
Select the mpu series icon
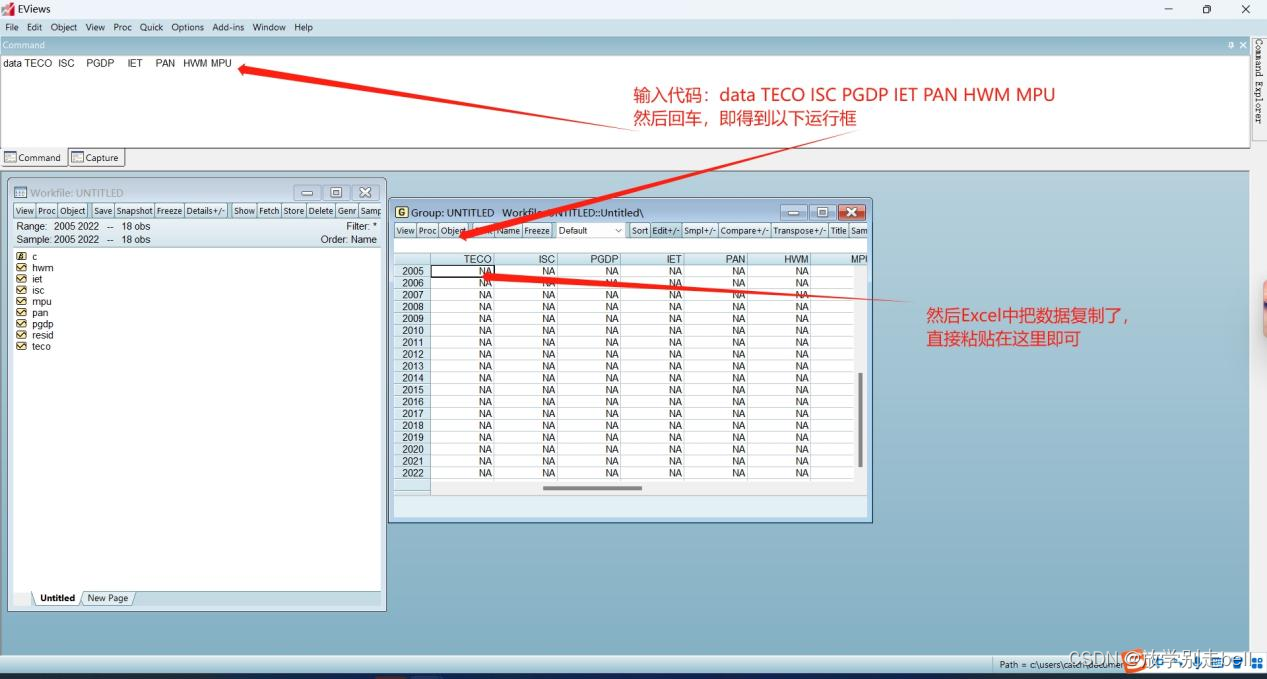tap(21, 301)
